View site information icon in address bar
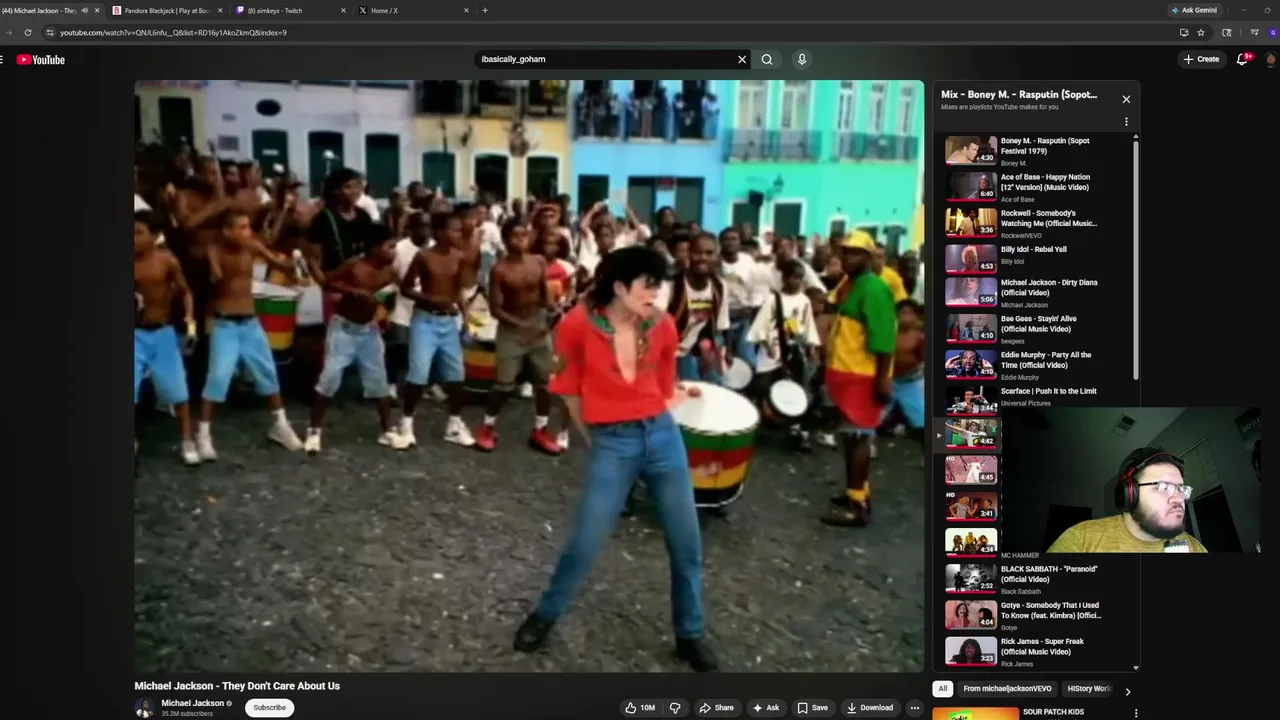The width and height of the screenshot is (1280, 720). [49, 32]
